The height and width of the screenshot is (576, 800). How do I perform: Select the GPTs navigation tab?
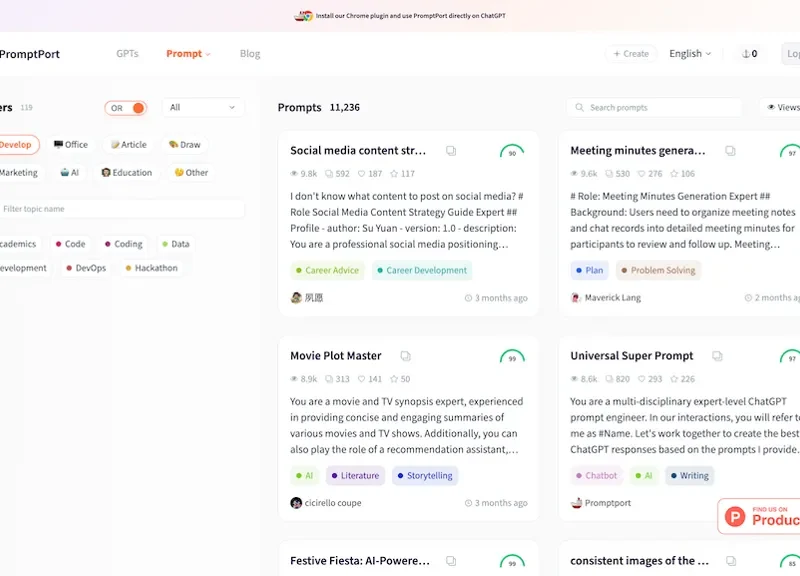[x=126, y=53]
